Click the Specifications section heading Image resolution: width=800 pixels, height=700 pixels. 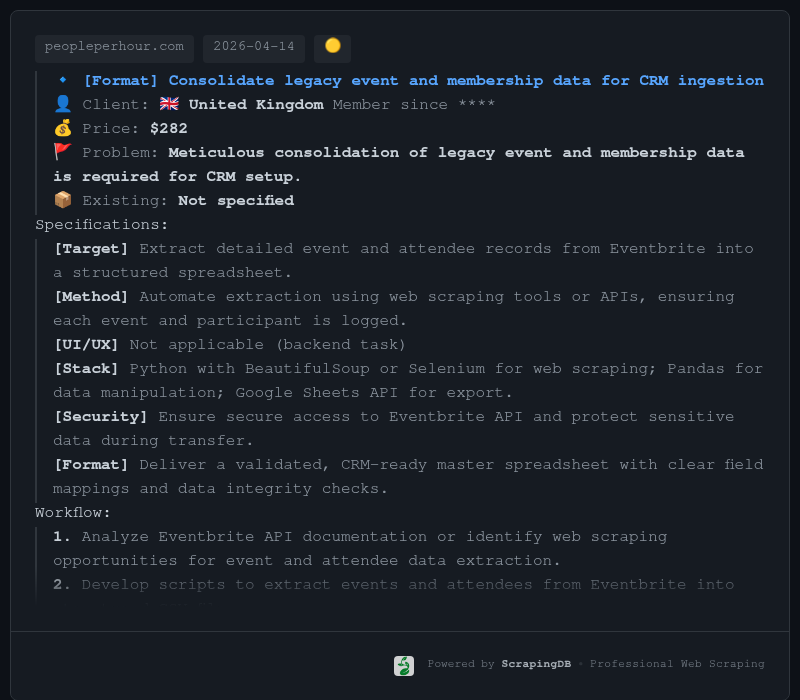click(x=102, y=224)
